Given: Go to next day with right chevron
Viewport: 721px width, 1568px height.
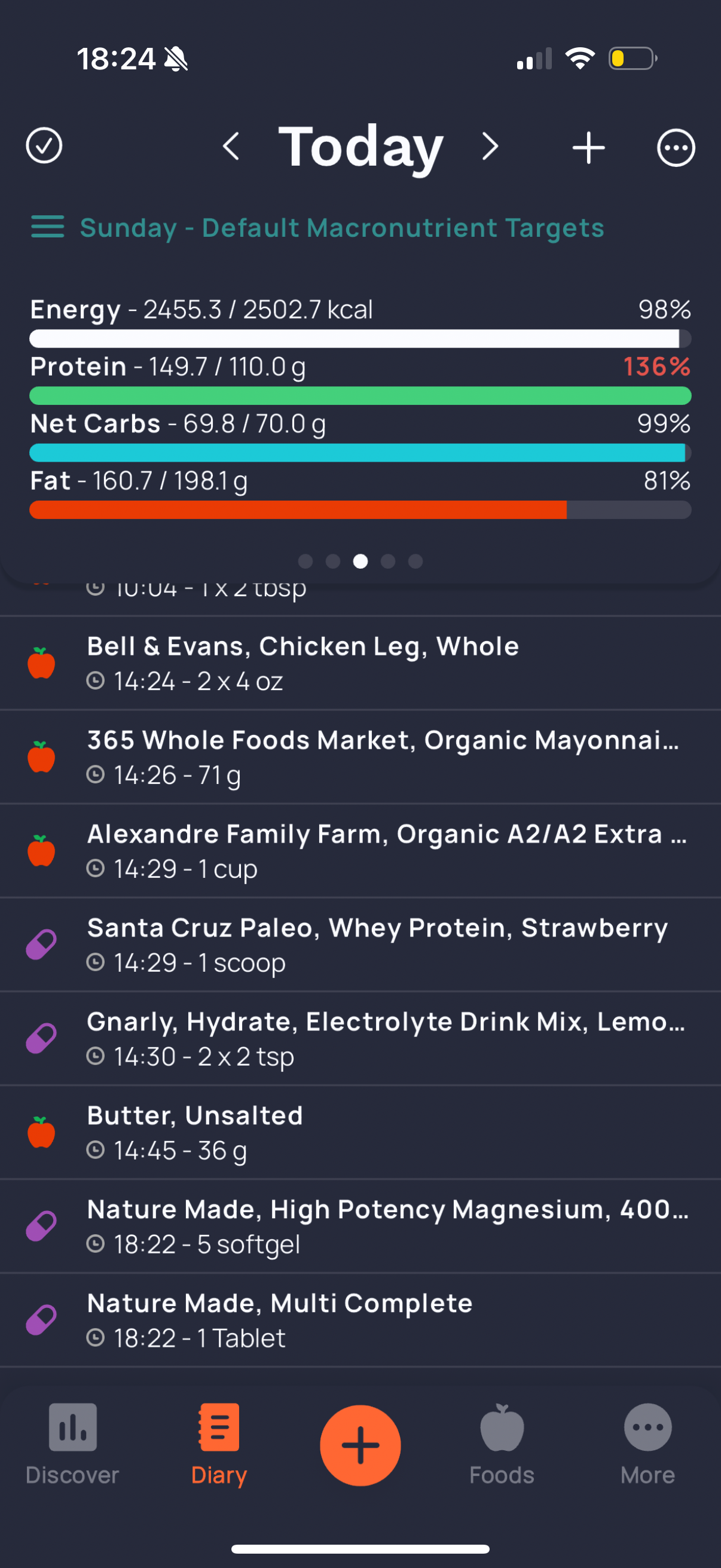Looking at the screenshot, I should [x=490, y=147].
